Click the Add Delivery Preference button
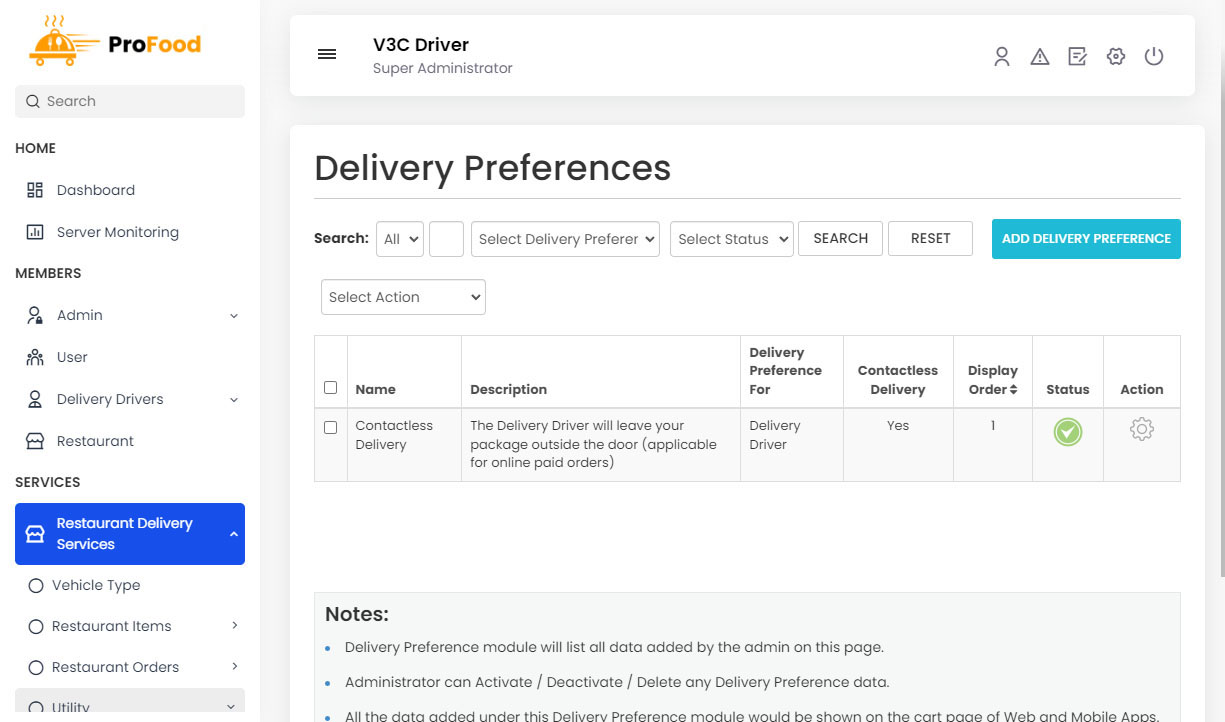Image resolution: width=1225 pixels, height=722 pixels. coord(1086,239)
